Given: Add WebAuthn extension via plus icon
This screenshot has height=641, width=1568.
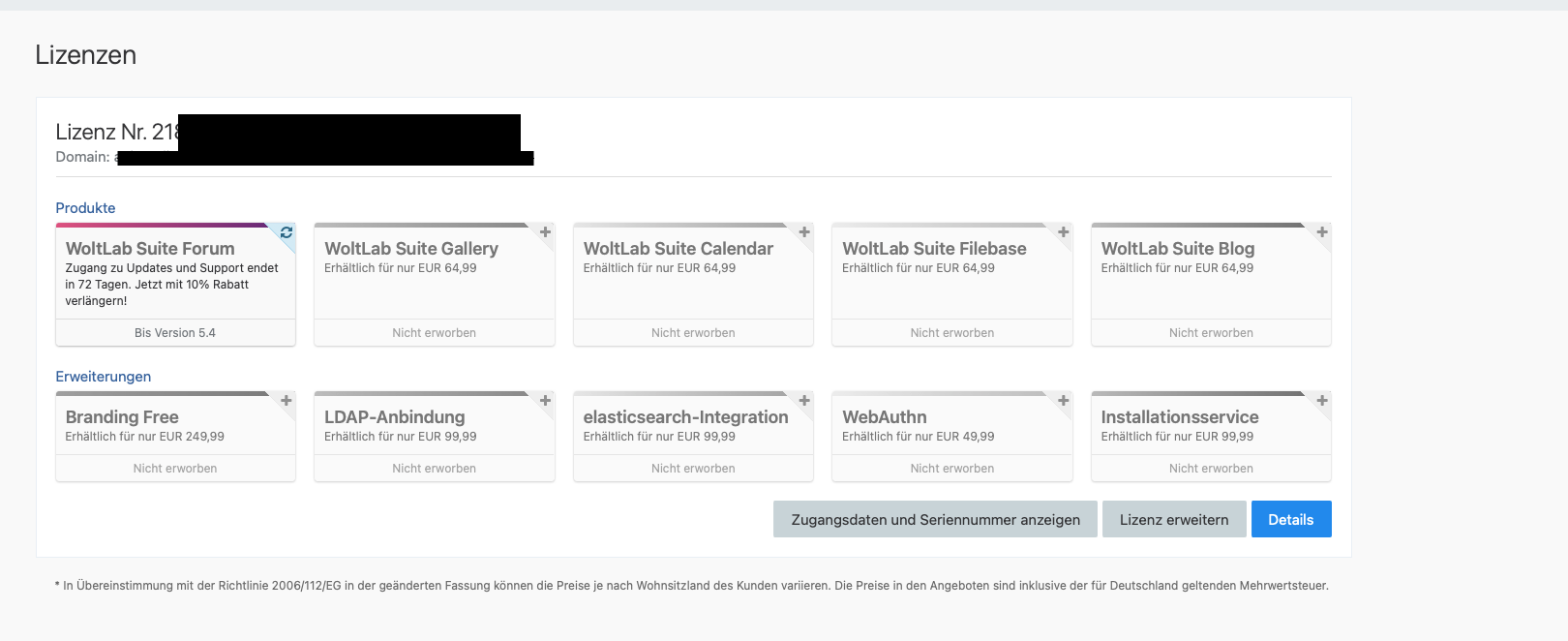Looking at the screenshot, I should [1063, 401].
